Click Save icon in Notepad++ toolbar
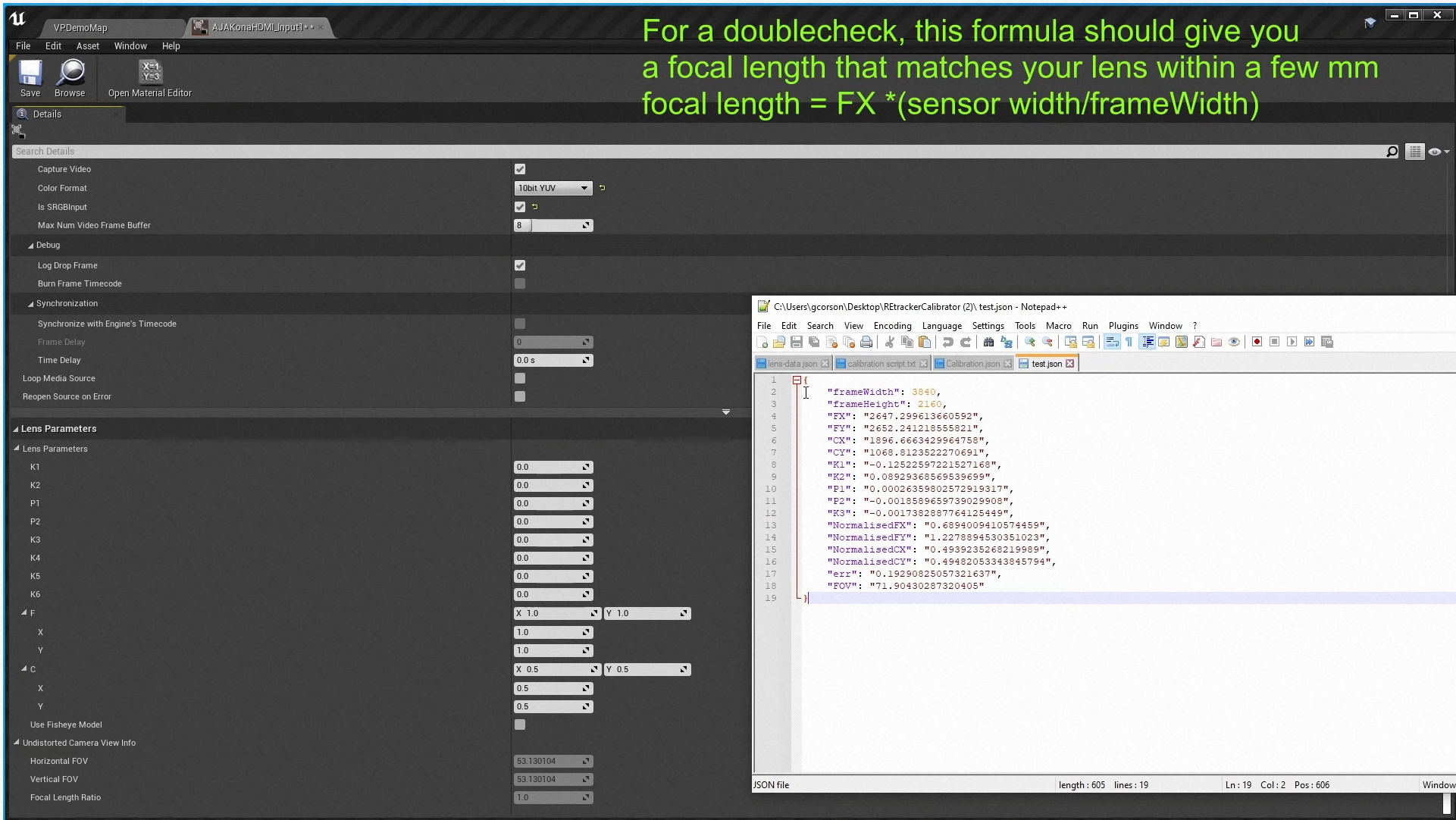The width and height of the screenshot is (1456, 820). click(797, 343)
